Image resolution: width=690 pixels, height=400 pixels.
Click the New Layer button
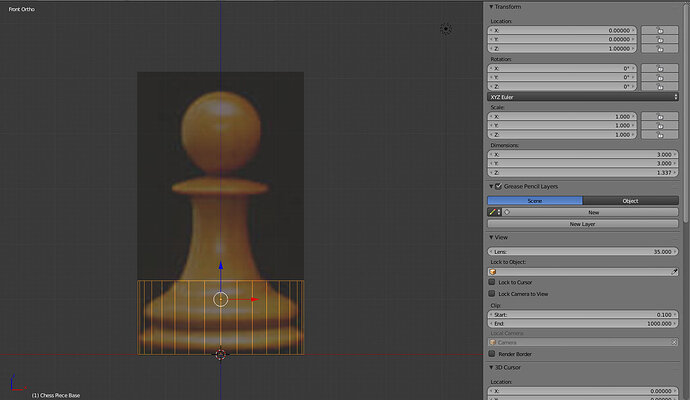click(x=582, y=224)
